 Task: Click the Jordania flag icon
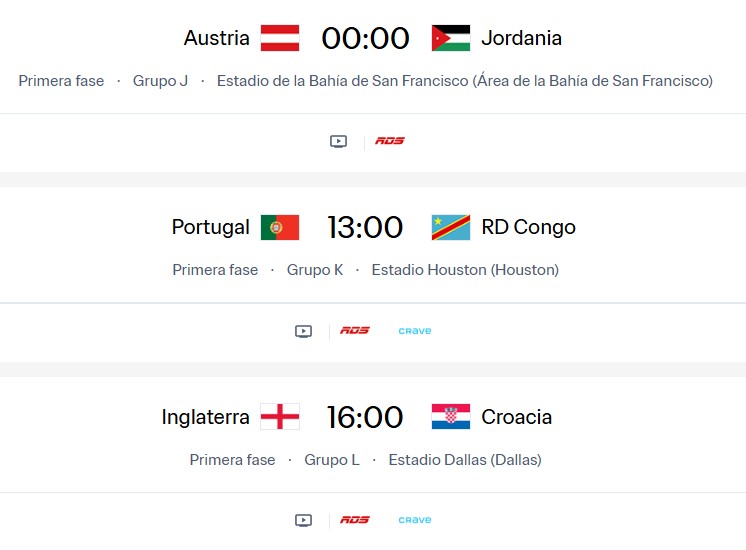point(451,38)
